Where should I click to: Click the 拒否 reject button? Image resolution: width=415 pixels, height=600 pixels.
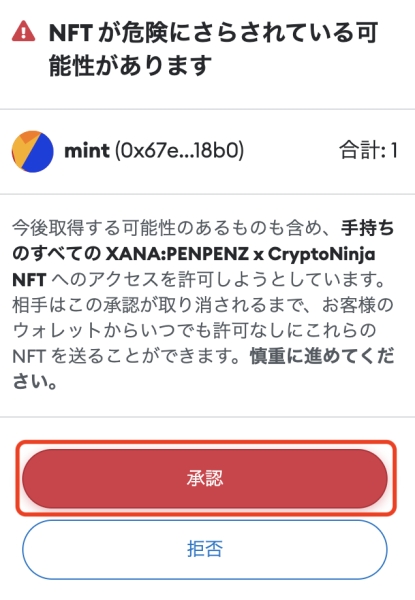click(205, 549)
